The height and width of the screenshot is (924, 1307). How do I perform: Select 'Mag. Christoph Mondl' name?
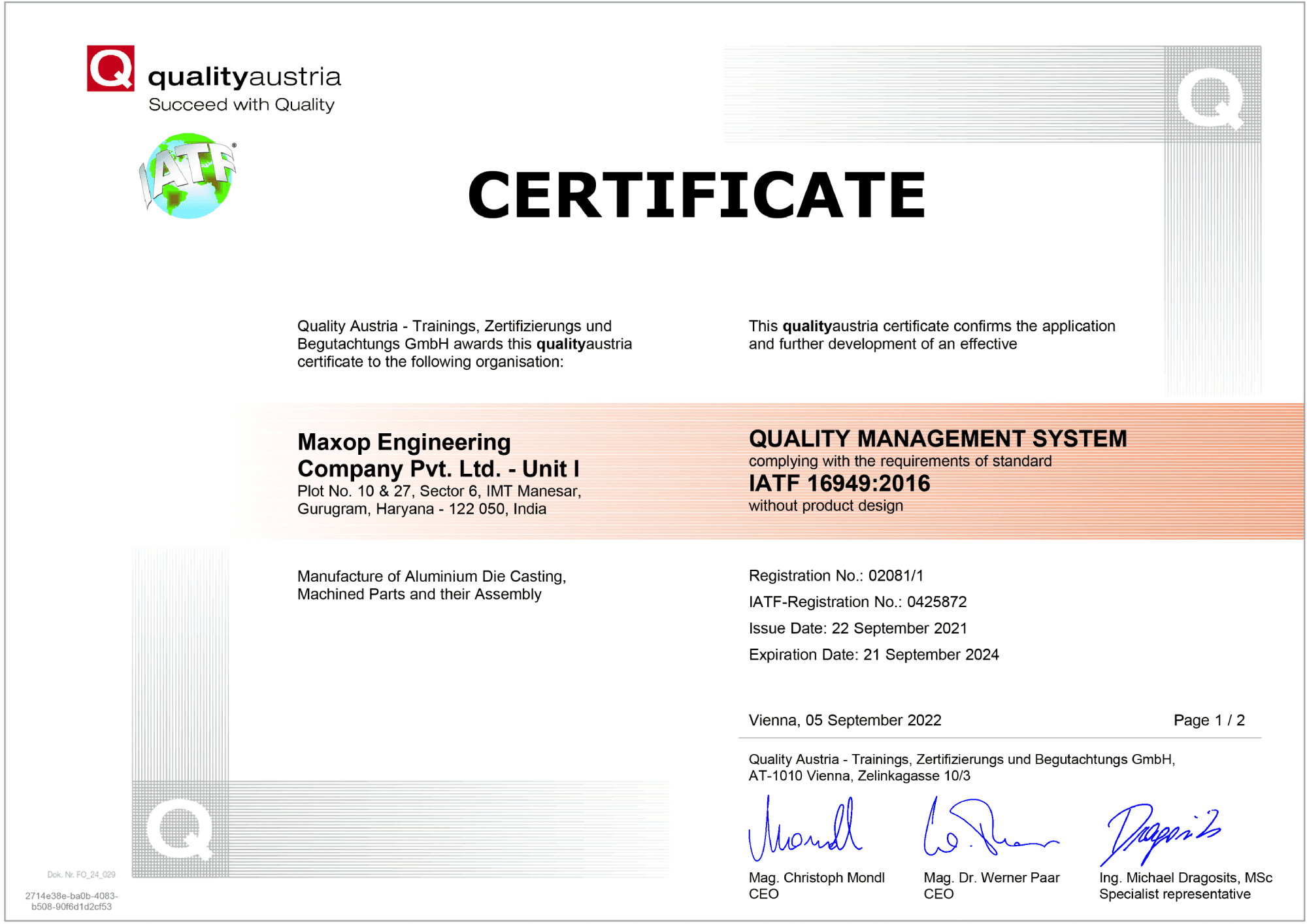pyautogui.click(x=816, y=878)
